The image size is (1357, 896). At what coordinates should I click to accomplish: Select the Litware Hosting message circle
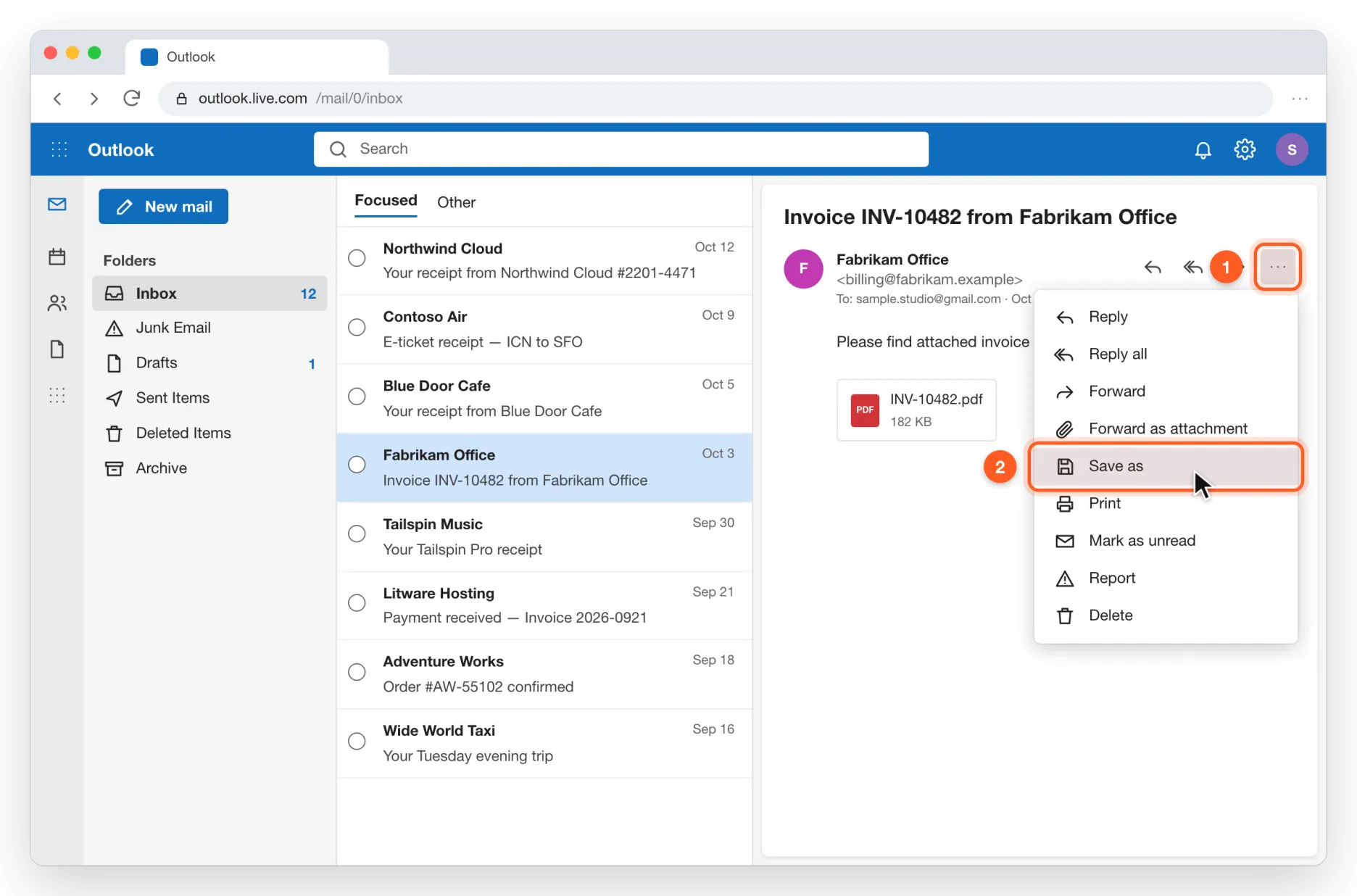coord(357,603)
